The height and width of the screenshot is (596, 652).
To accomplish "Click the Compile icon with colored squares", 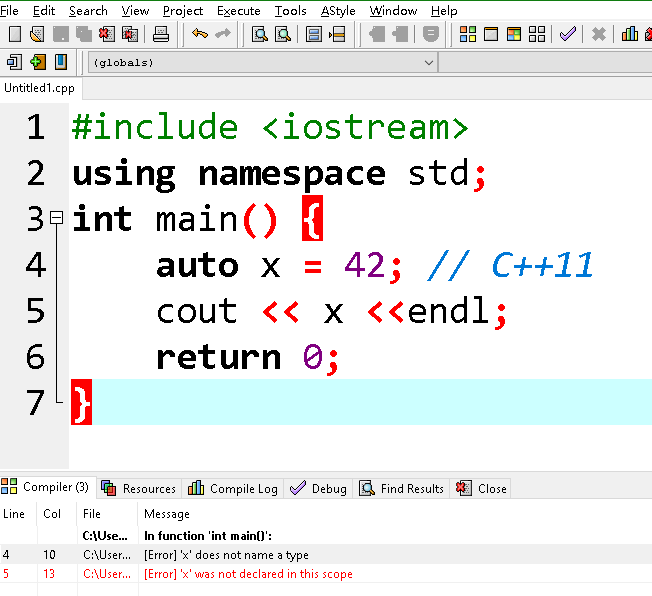I will (x=467, y=34).
